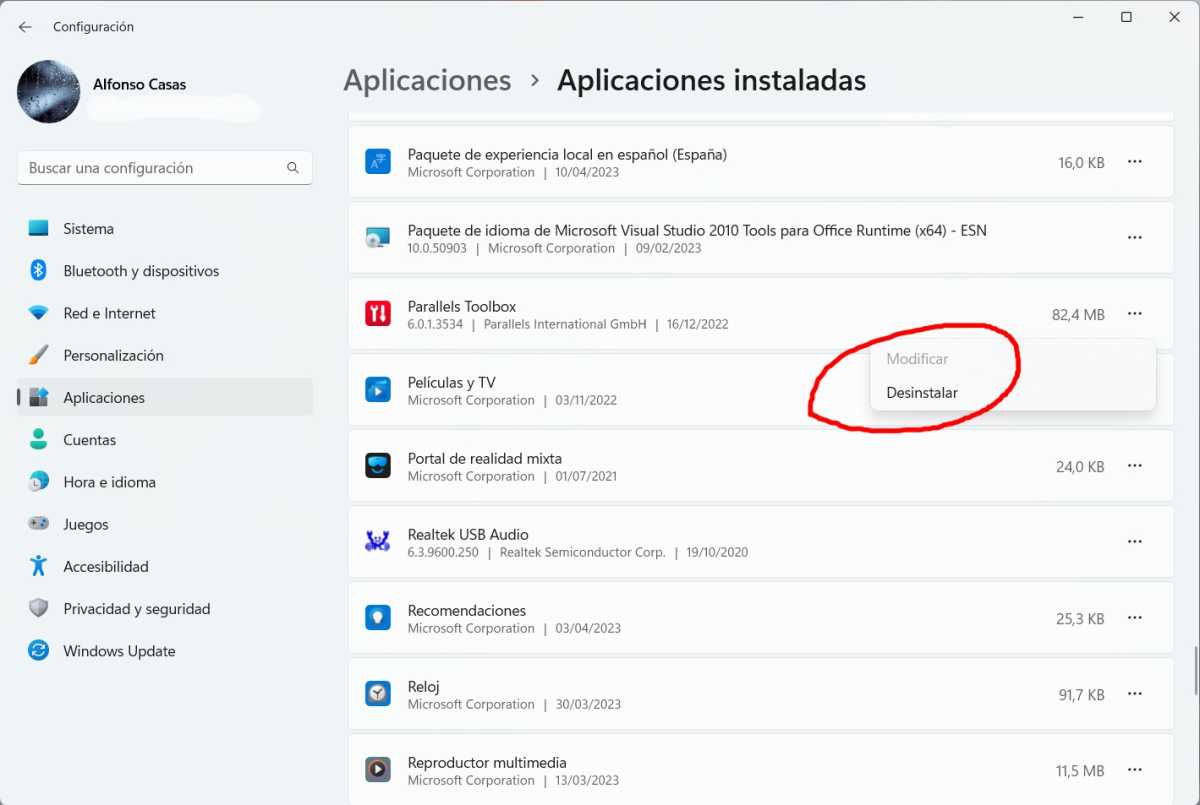Click the 82,4 MB size value

[1078, 314]
